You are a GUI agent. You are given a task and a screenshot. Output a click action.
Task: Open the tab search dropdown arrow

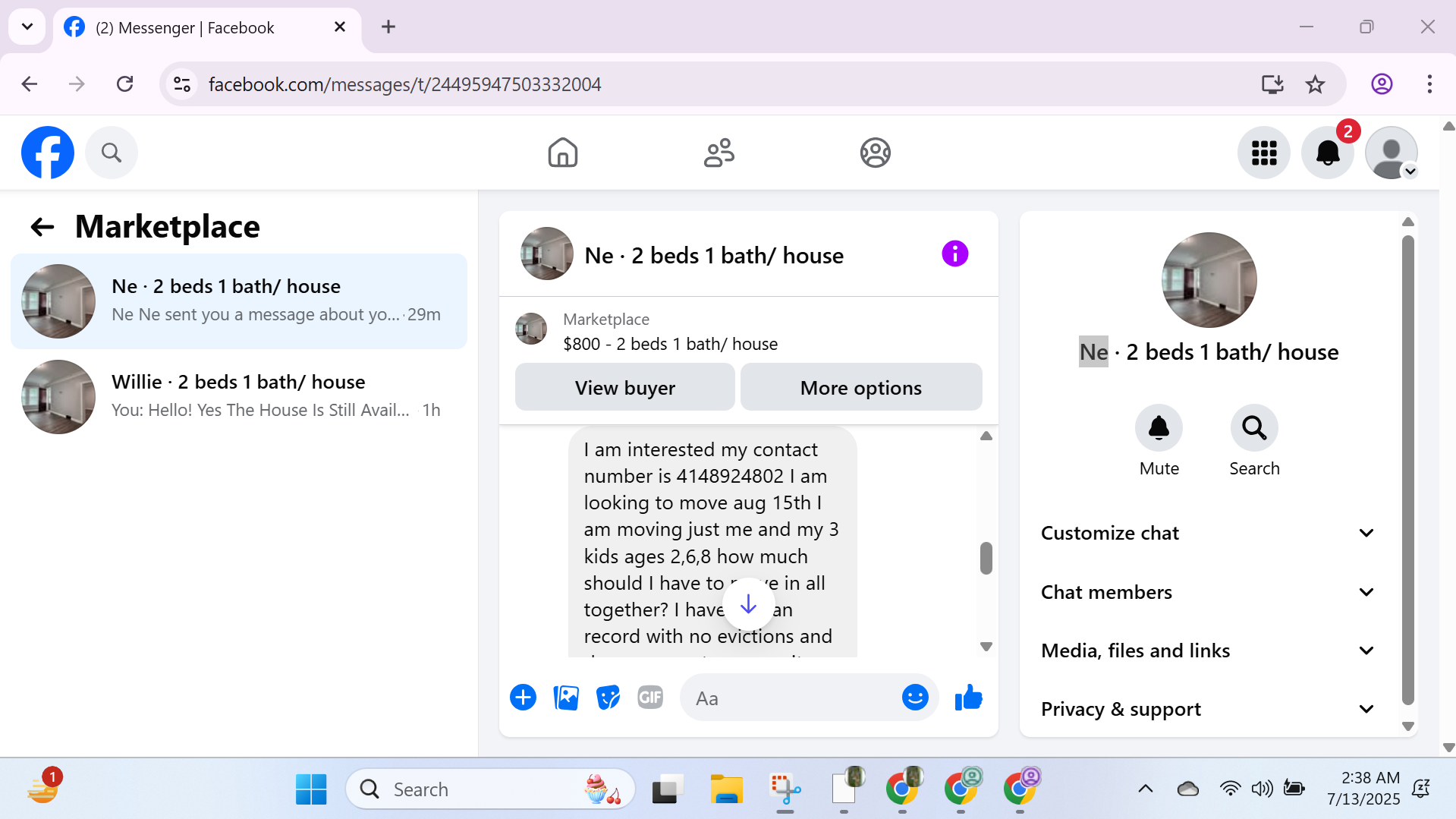click(x=27, y=27)
